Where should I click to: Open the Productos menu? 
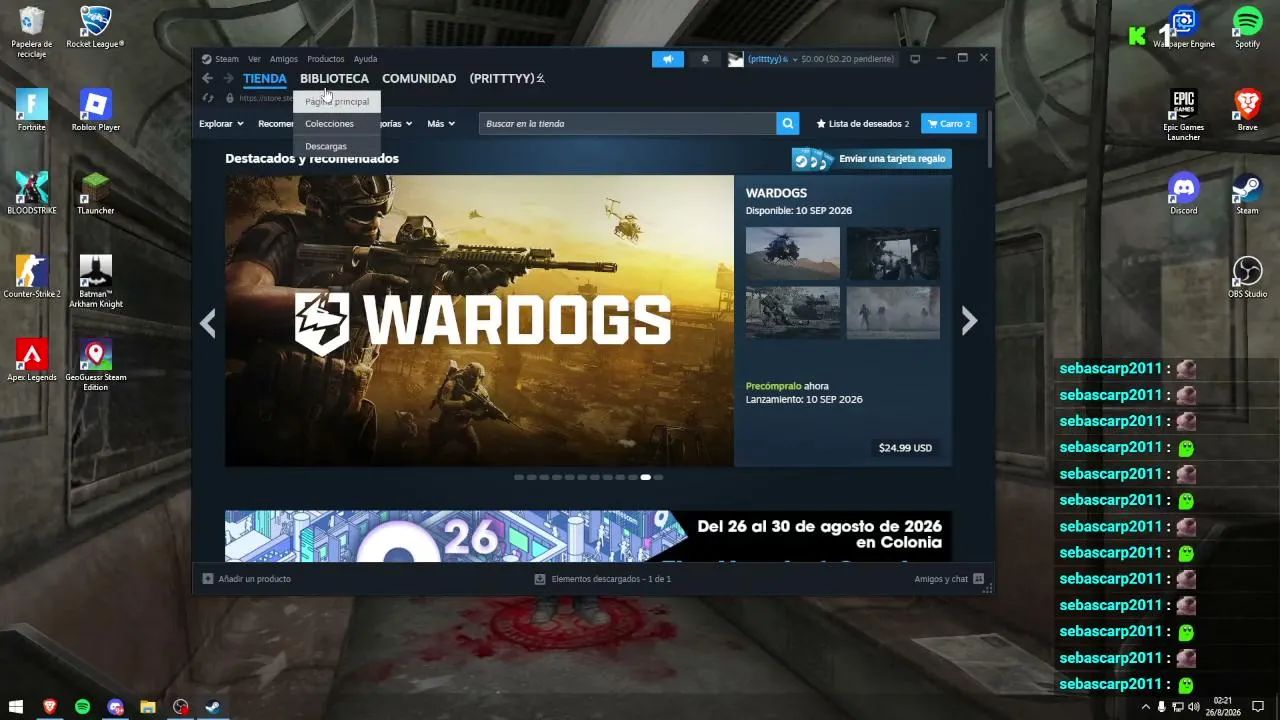(326, 59)
